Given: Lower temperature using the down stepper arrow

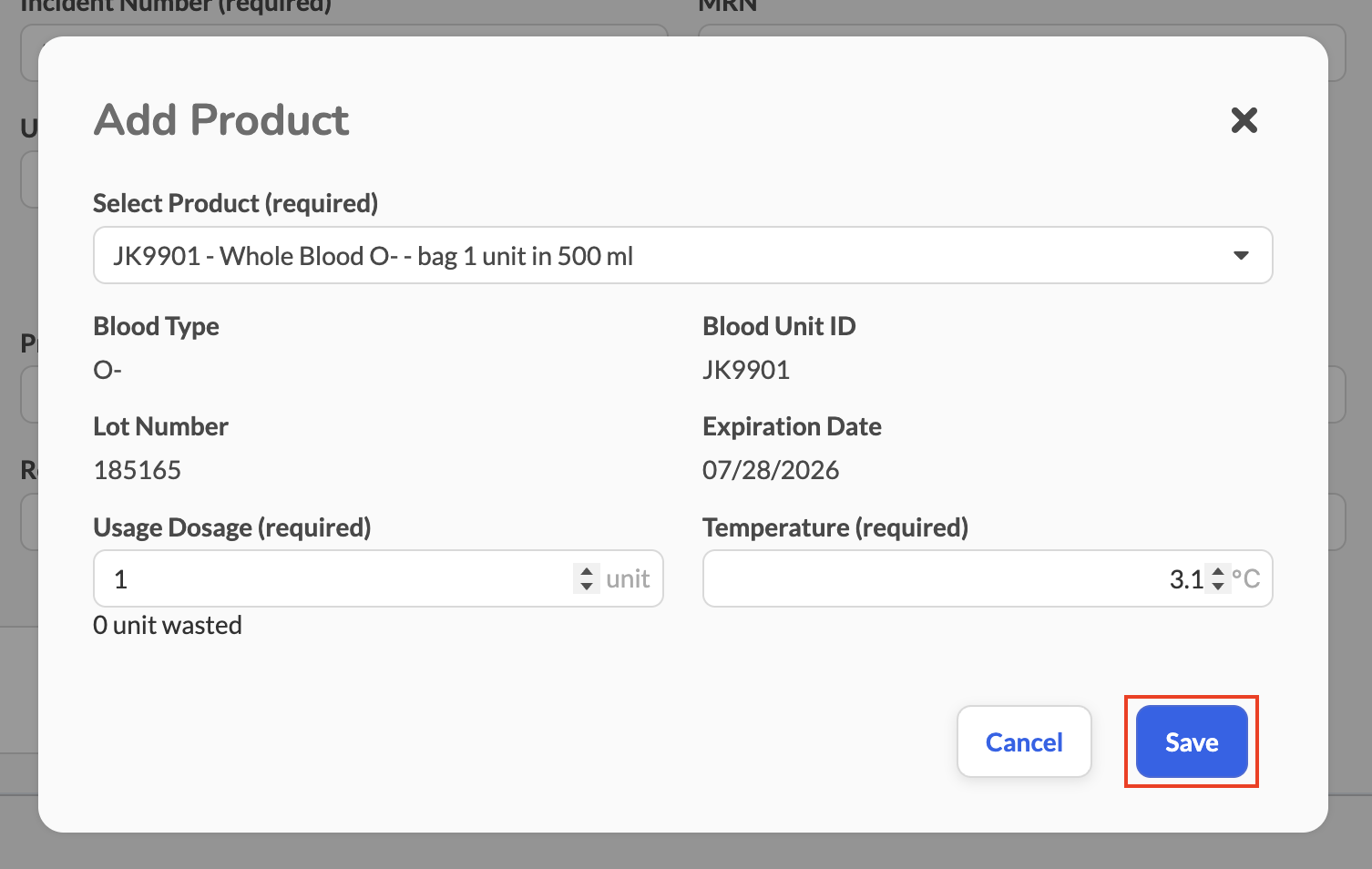Looking at the screenshot, I should (x=1218, y=586).
